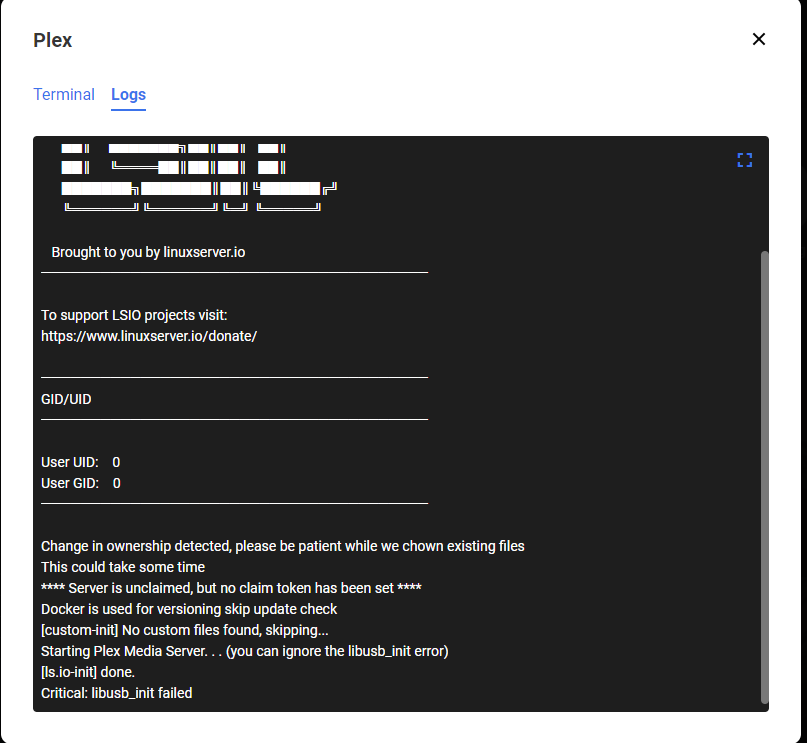Select the GID/UID section header
This screenshot has height=743, width=807.
point(66,398)
